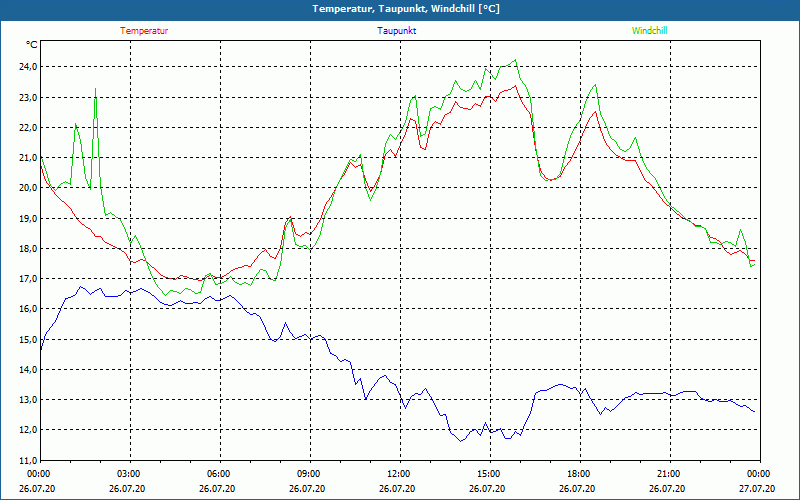Click the 19,0 y-axis value
The image size is (800, 500).
point(28,218)
